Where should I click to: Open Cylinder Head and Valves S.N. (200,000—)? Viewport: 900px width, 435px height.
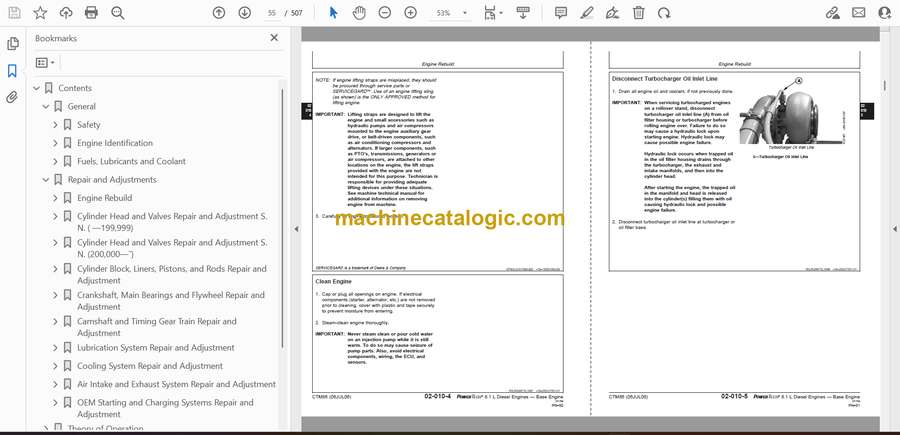tap(172, 248)
